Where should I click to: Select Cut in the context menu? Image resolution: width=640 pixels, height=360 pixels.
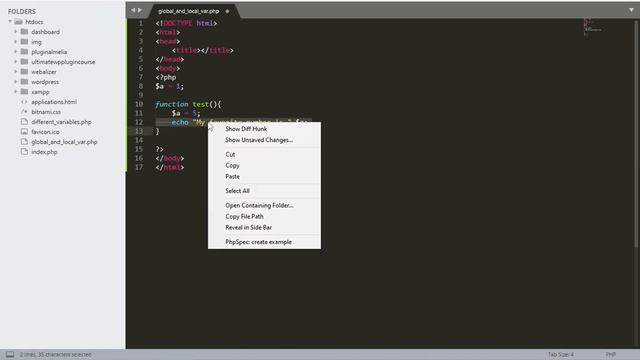point(264,154)
